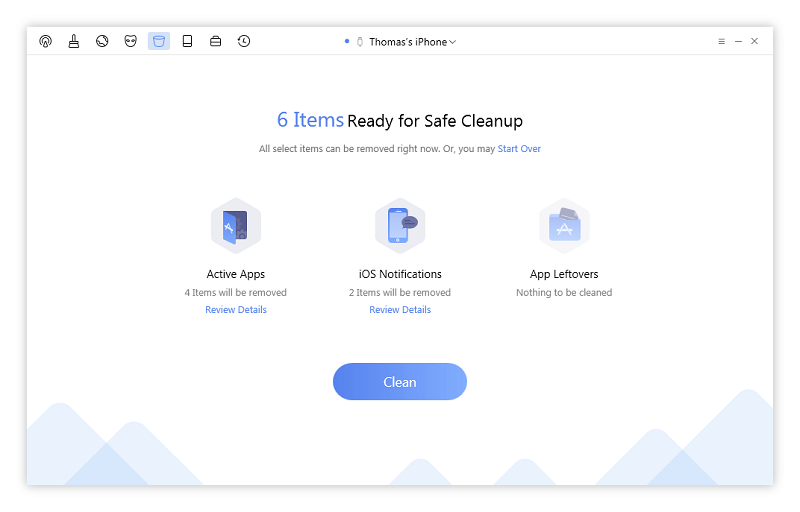Click '2 Items will be removed' text
This screenshot has height=512, width=800.
pos(400,293)
